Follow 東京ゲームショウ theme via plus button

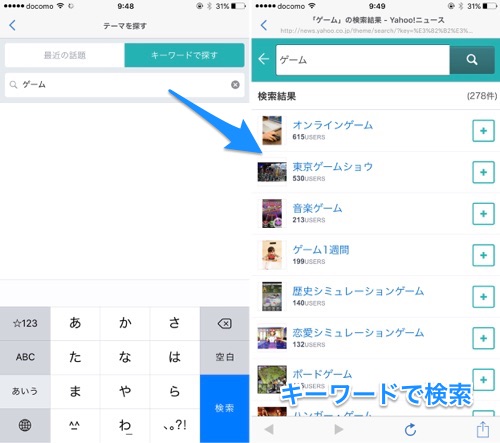(x=483, y=172)
